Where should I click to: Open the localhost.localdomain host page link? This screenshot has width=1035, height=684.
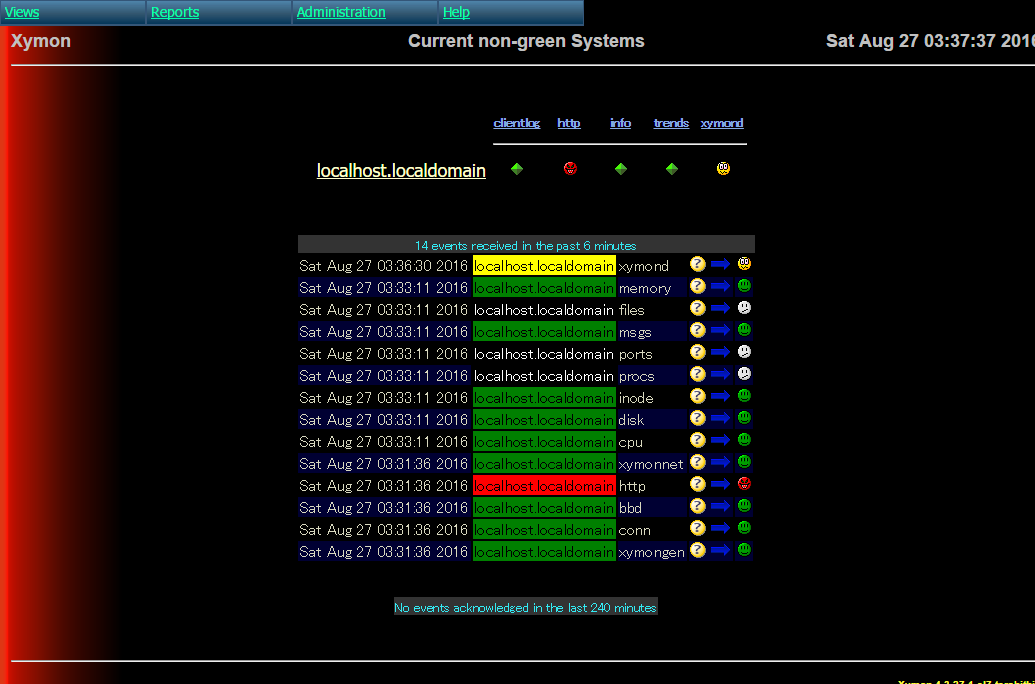[401, 170]
